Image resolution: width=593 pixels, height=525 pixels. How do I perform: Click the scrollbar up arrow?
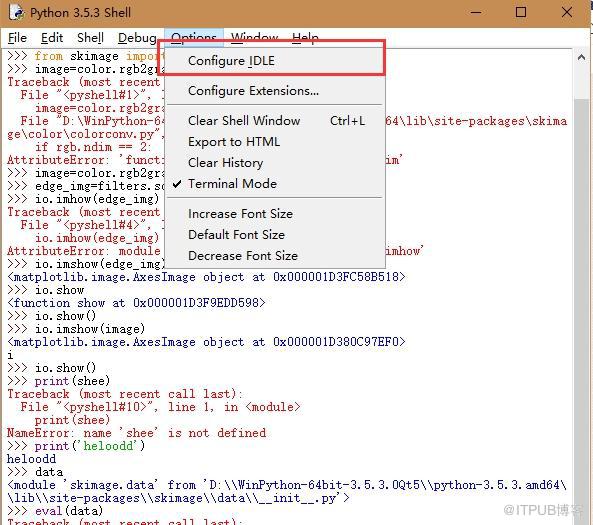pyautogui.click(x=582, y=57)
